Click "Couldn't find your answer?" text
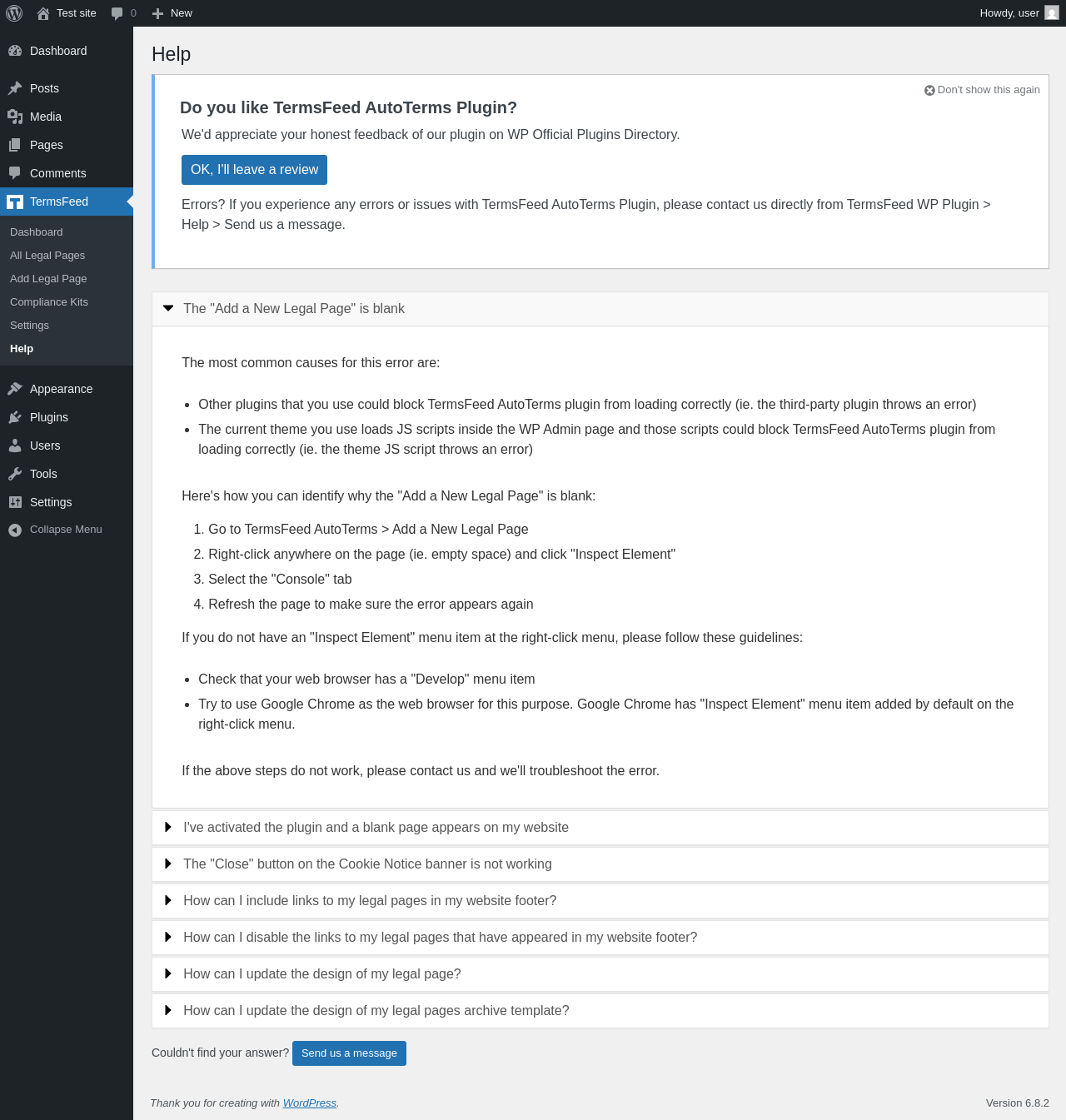This screenshot has width=1066, height=1120. pyautogui.click(x=221, y=1053)
